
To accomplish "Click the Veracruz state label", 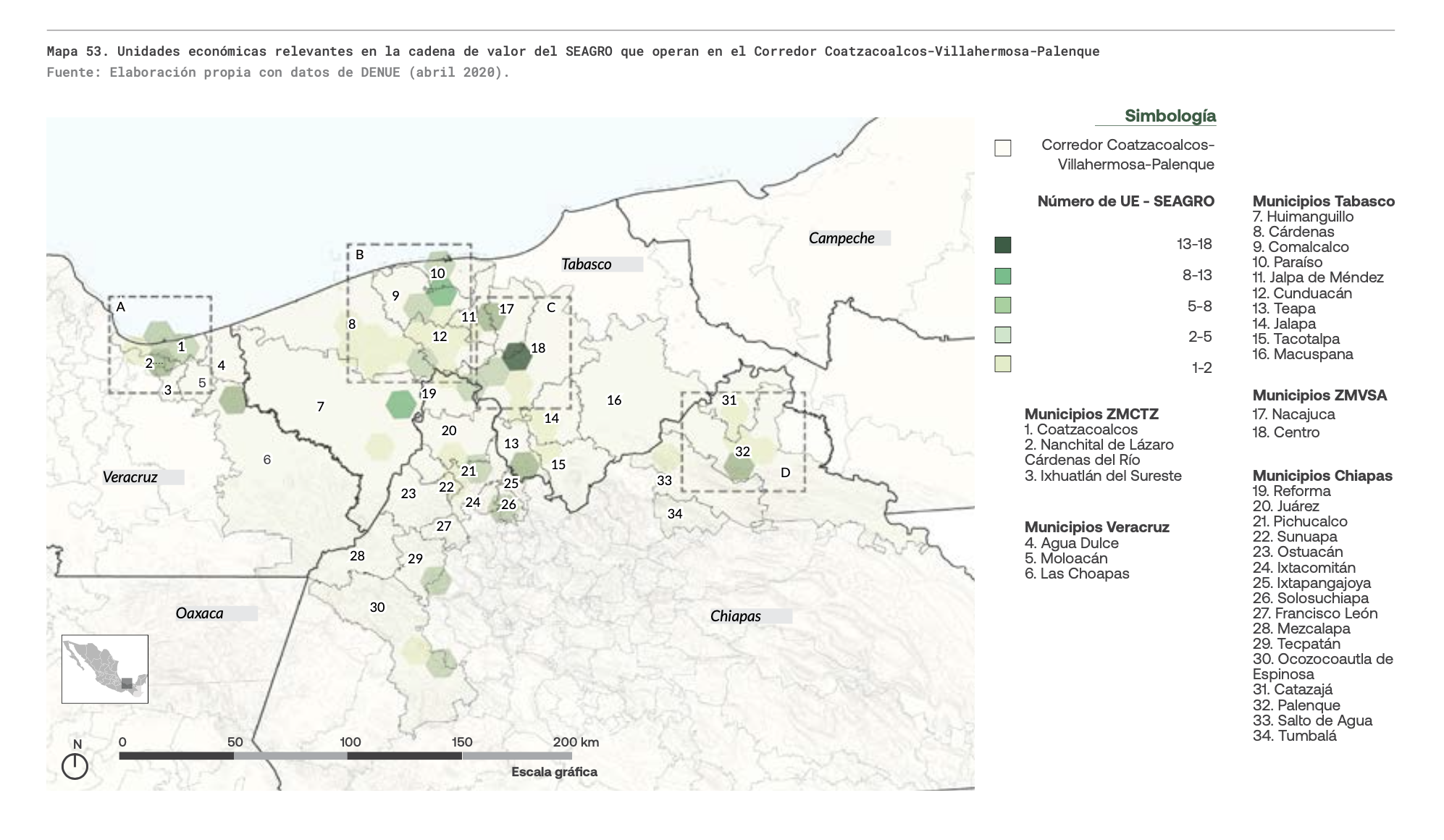I will (x=130, y=477).
